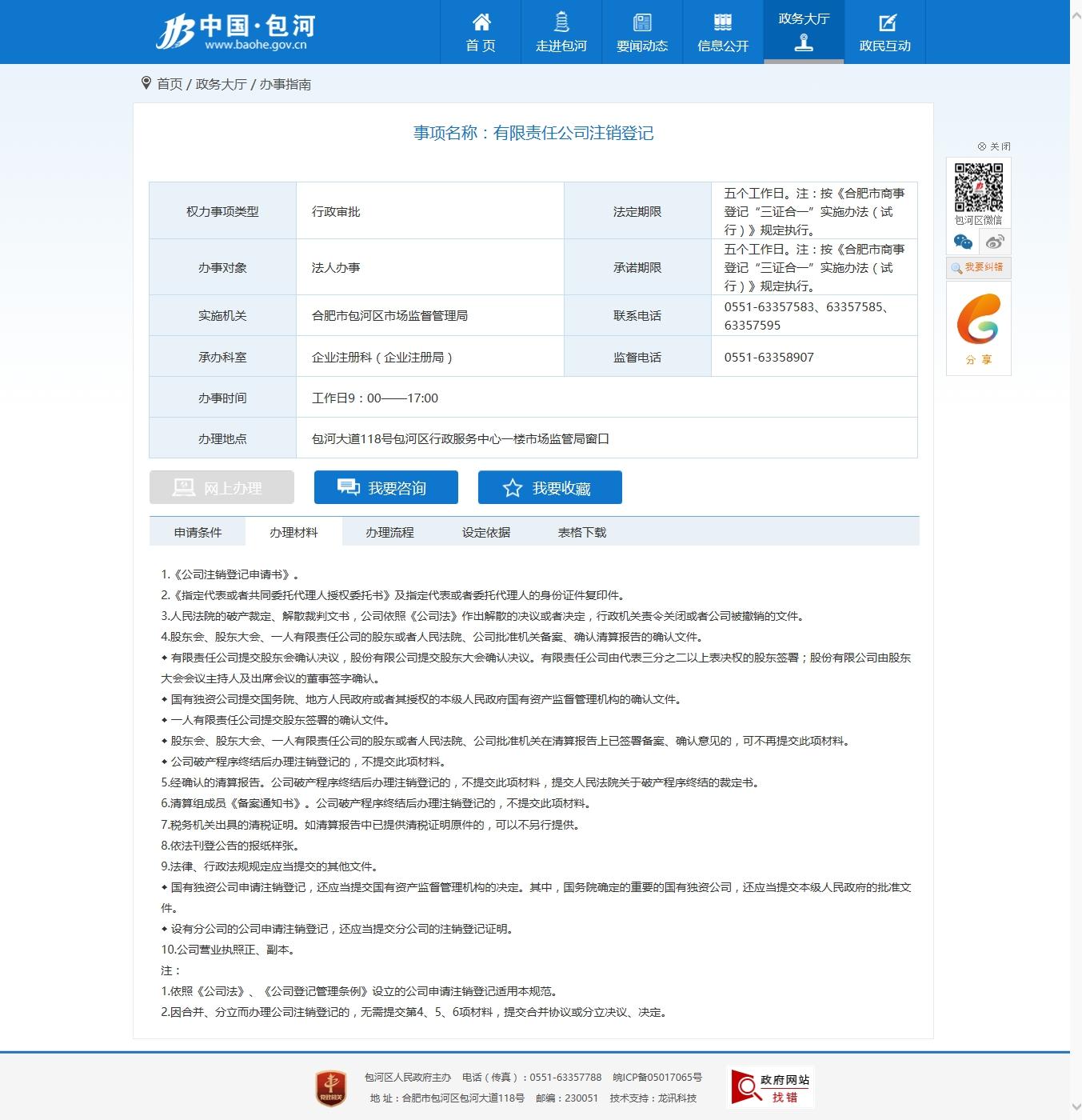Click the 我要咨询 button

[x=386, y=487]
